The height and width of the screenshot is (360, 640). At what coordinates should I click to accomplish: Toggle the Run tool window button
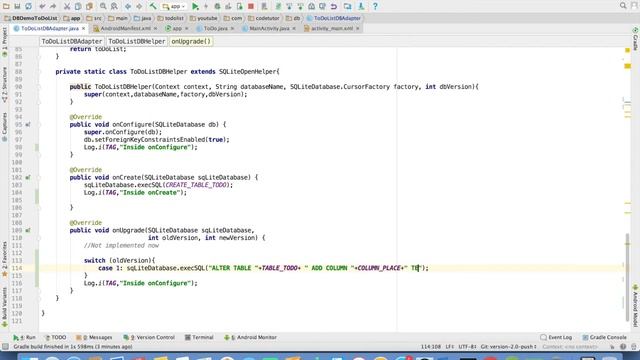tap(24, 338)
